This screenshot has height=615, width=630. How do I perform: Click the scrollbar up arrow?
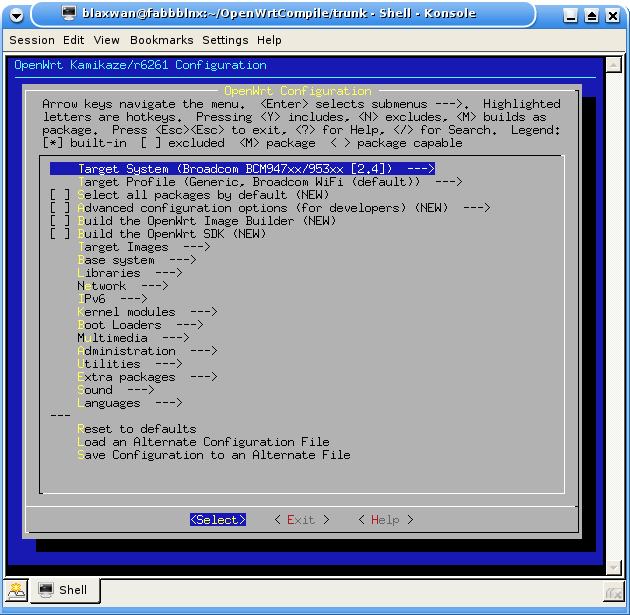pyautogui.click(x=615, y=66)
